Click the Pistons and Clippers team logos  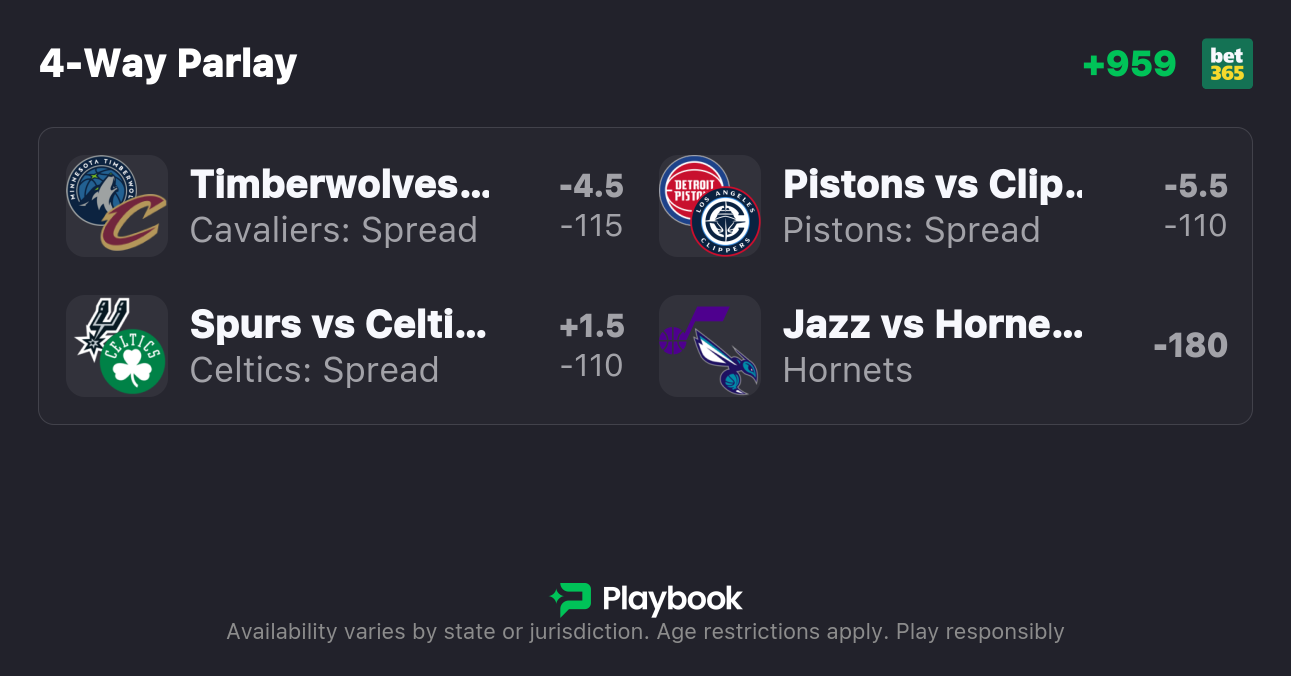pyautogui.click(x=710, y=206)
